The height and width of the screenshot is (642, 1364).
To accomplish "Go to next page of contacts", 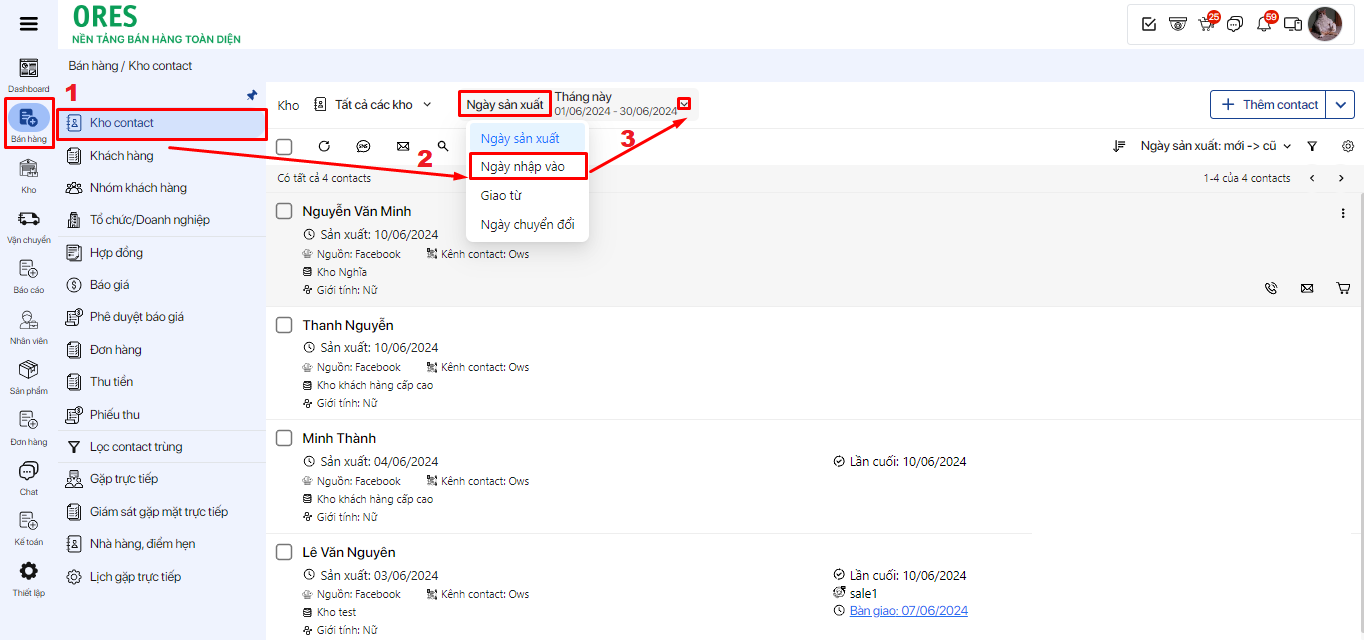I will pos(1341,178).
